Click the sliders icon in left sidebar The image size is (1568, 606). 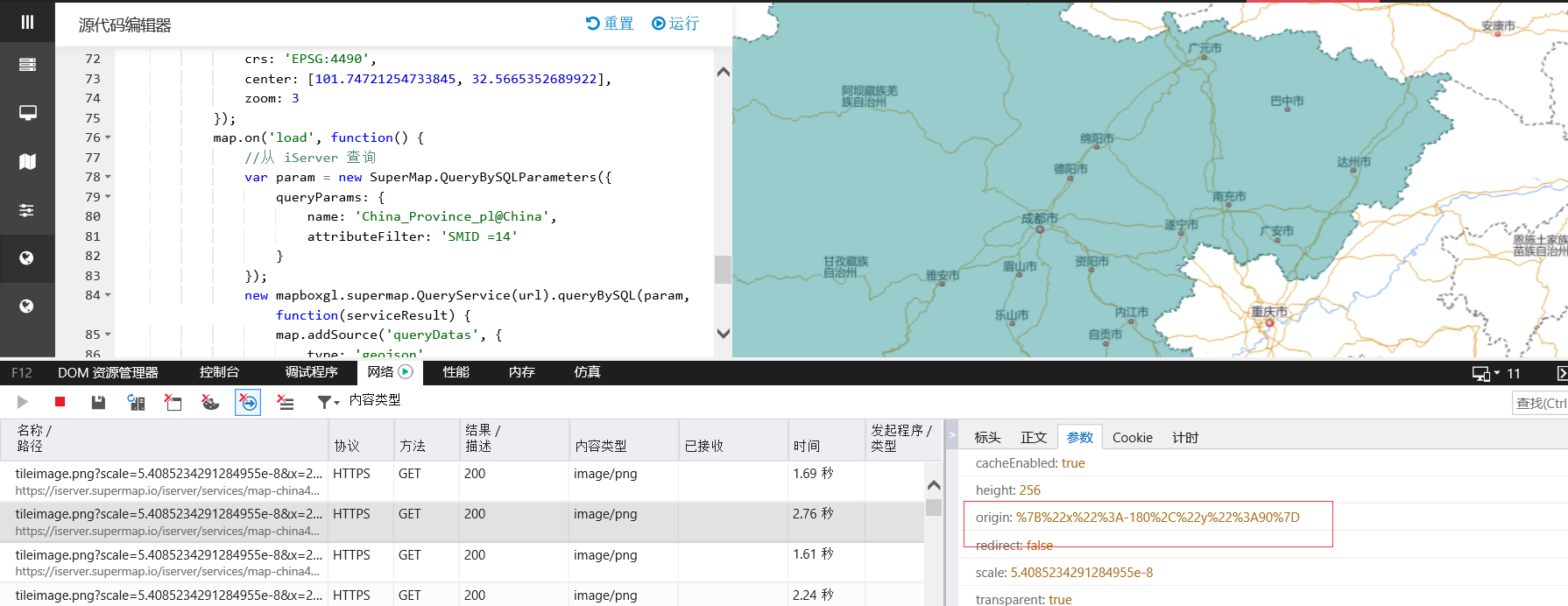27,210
